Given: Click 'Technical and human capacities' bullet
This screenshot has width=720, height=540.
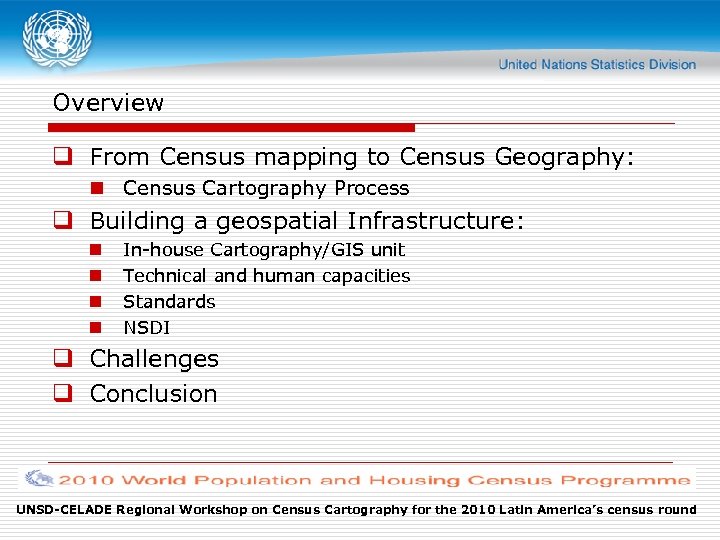Looking at the screenshot, I should click(266, 276).
